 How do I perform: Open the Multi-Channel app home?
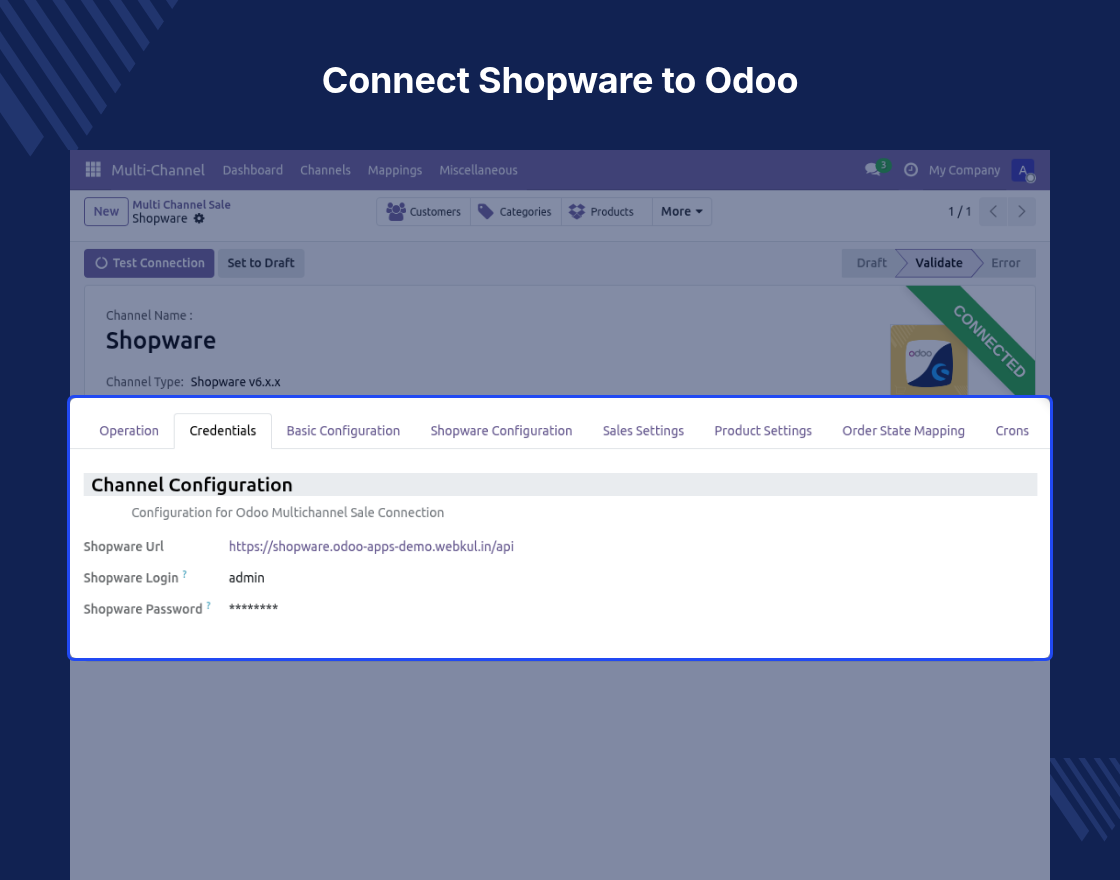pos(158,170)
